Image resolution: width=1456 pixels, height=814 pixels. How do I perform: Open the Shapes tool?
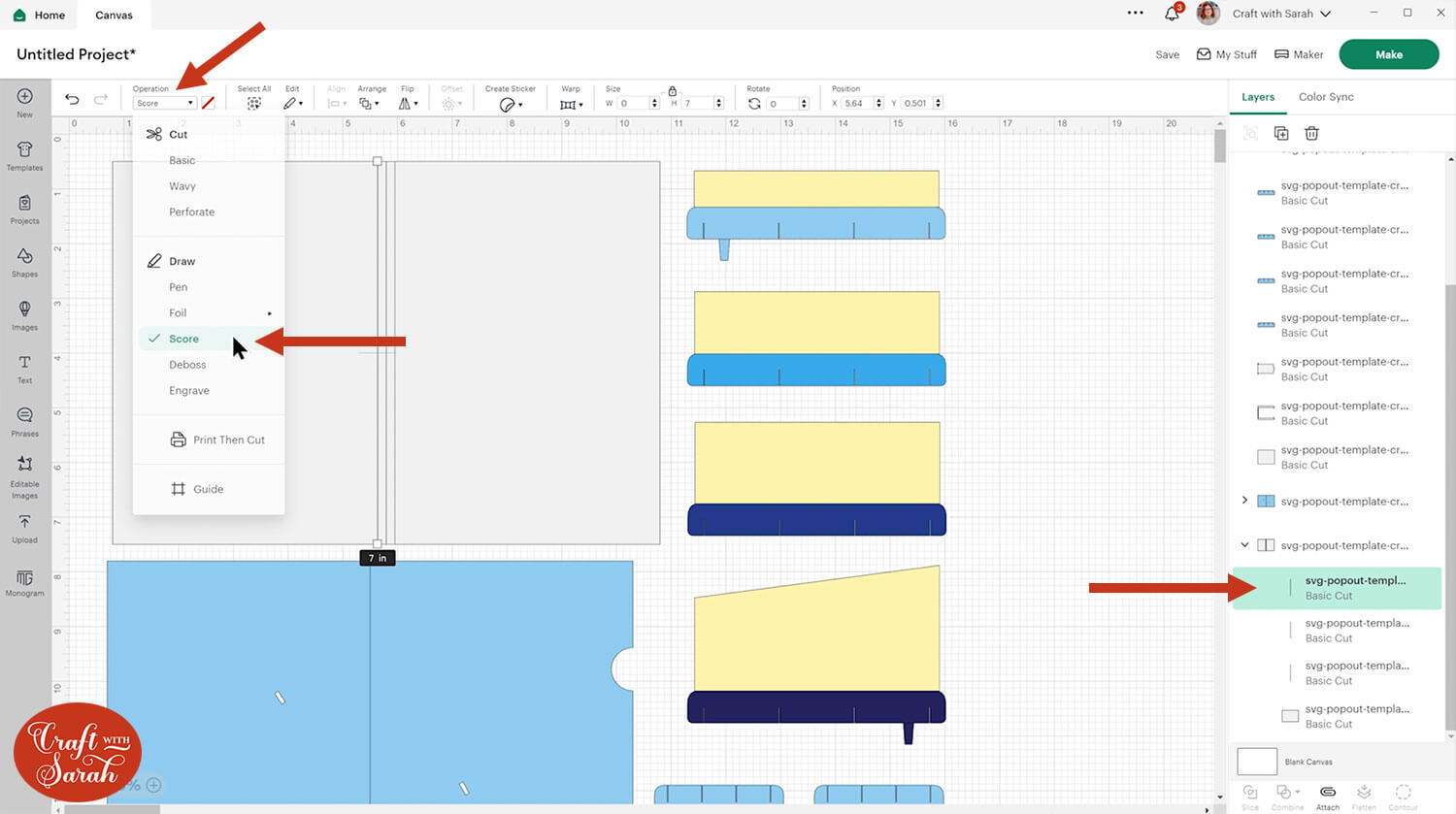pos(24,260)
